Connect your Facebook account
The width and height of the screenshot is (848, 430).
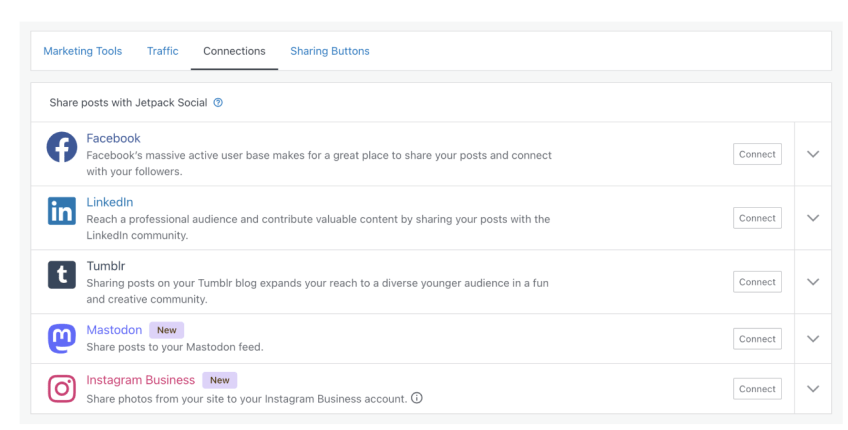pos(757,154)
